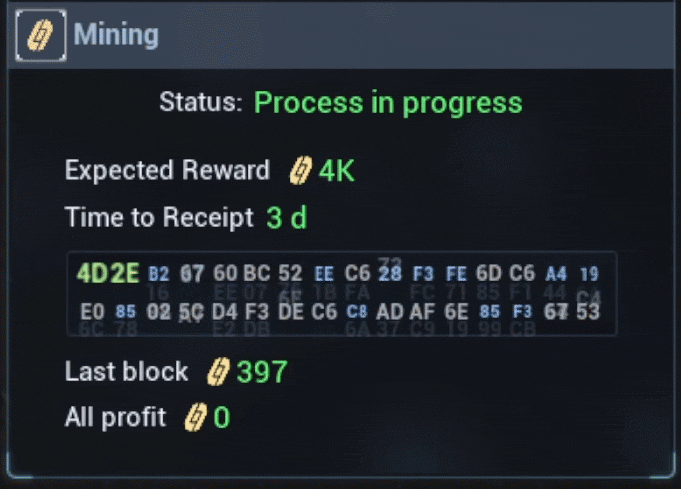Click the Mining panel header coin icon
The width and height of the screenshot is (681, 489).
tap(40, 35)
